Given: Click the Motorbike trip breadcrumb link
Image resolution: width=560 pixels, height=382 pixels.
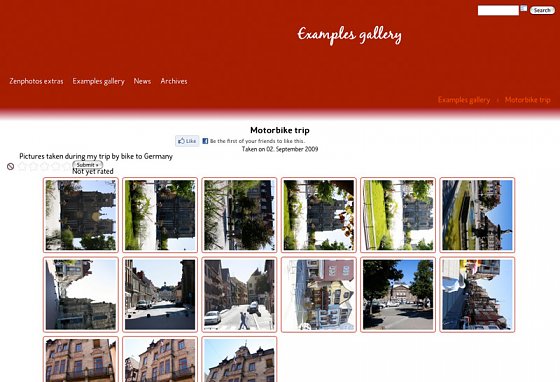Looking at the screenshot, I should click(528, 100).
